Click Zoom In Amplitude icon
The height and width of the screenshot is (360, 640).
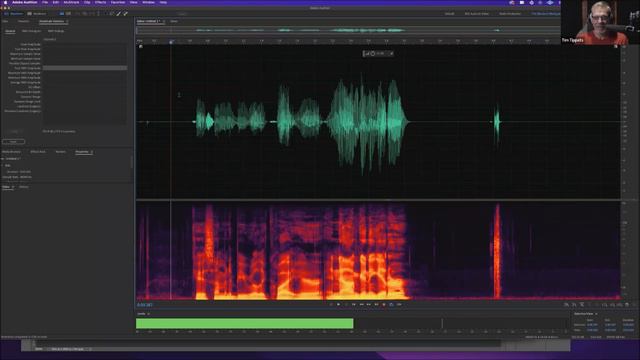[x=566, y=304]
